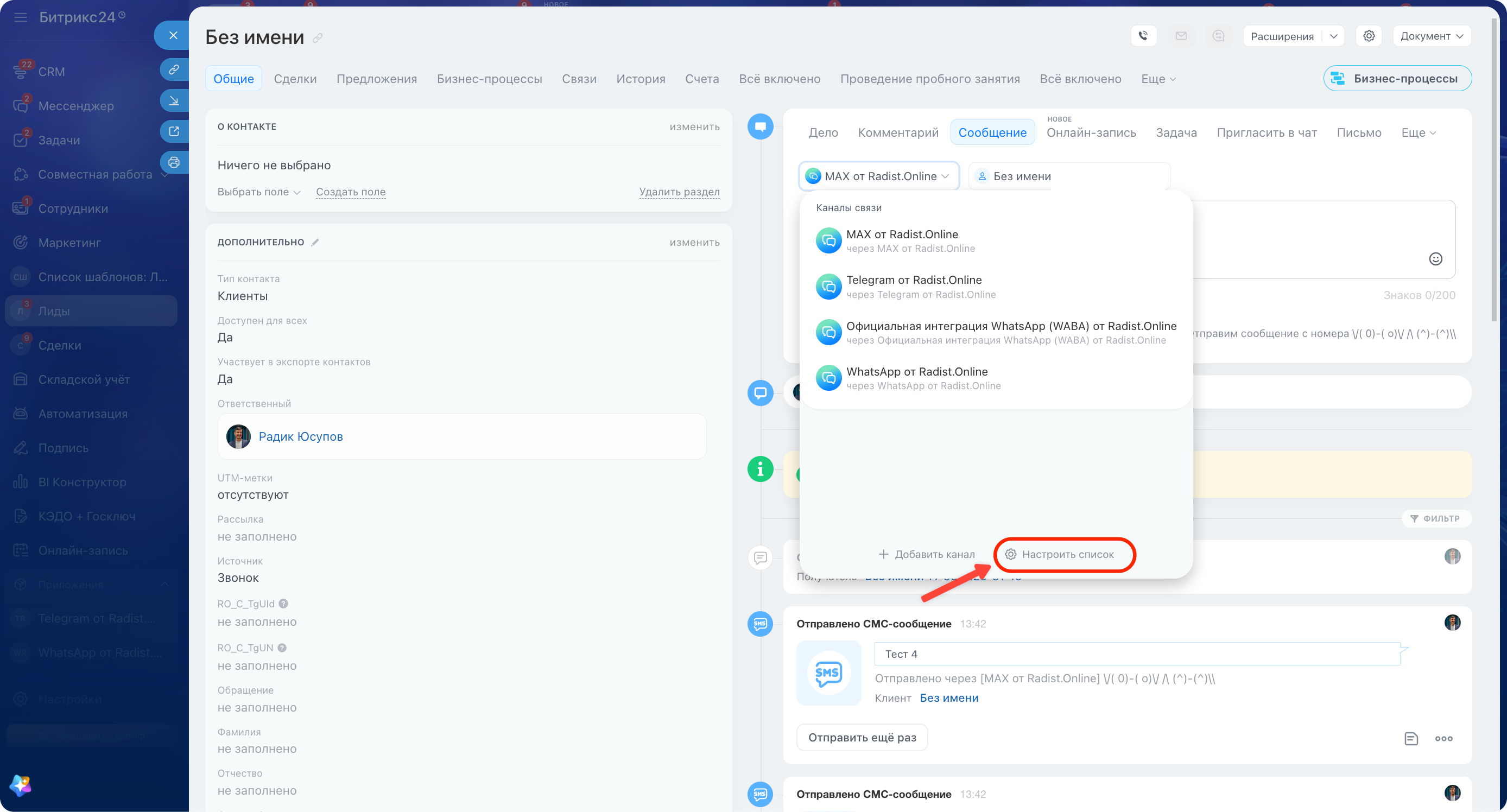Open the hamburger menu next to Битрикс24
Screen dimensions: 1507x812
(21, 17)
